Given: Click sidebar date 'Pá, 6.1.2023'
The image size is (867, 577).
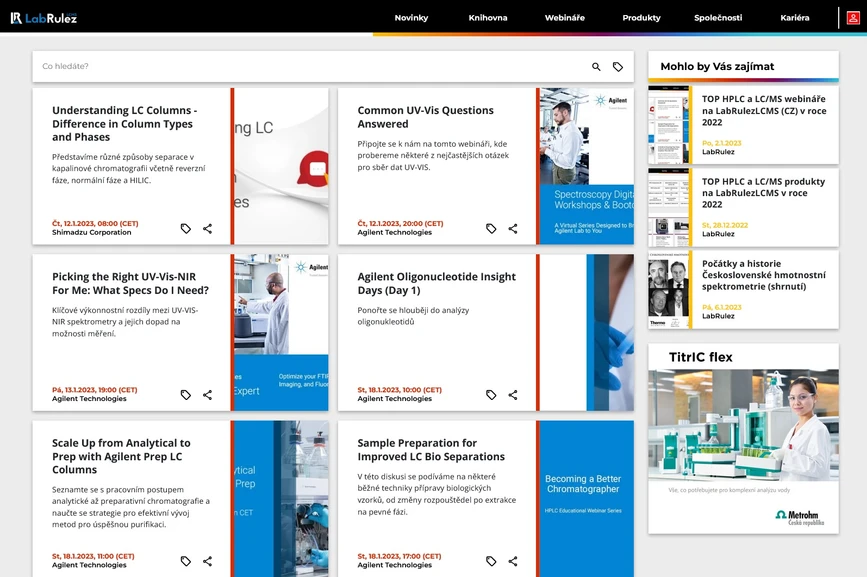Looking at the screenshot, I should (722, 307).
